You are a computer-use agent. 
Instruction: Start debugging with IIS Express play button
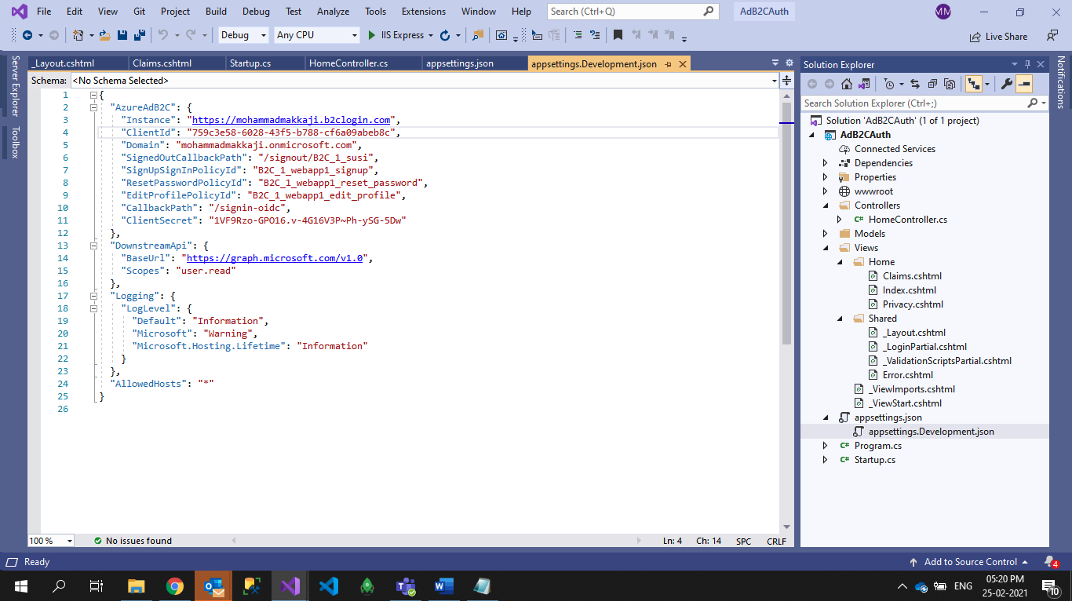372,35
